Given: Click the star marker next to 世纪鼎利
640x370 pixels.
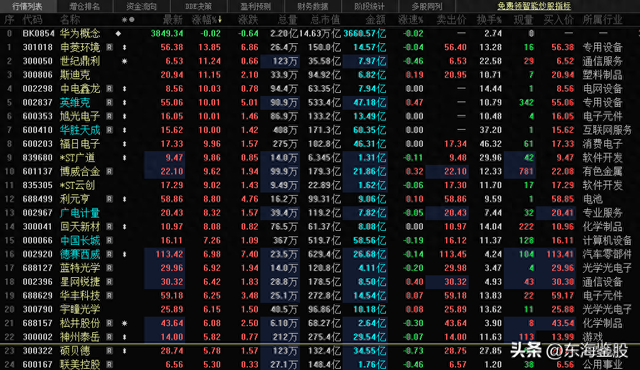Looking at the screenshot, I should [124, 61].
